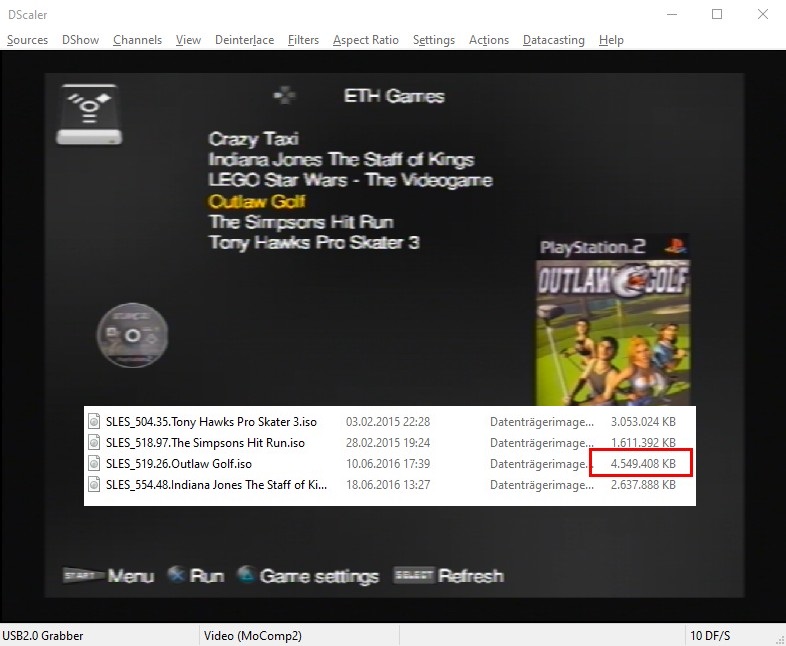786x646 pixels.
Task: Close the DScaler window
Action: 762,14
